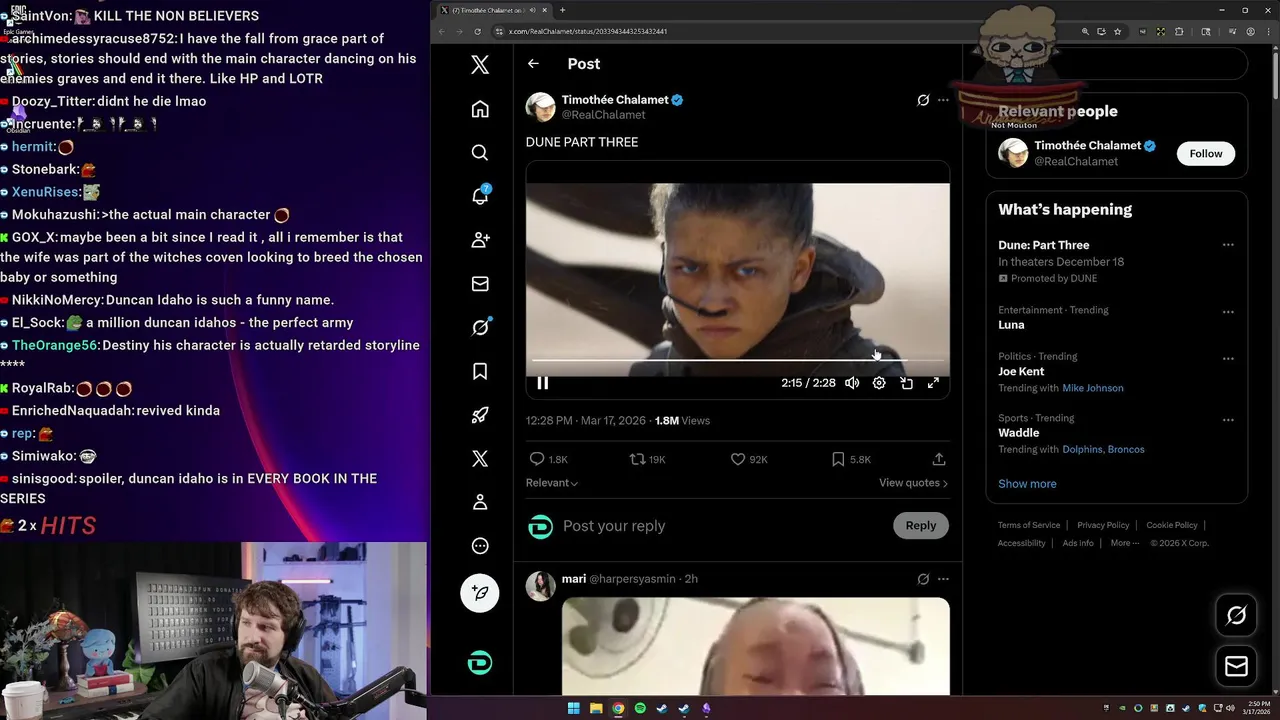Open the account switcher avatar at sidebar bottom
The height and width of the screenshot is (720, 1280).
[x=480, y=663]
